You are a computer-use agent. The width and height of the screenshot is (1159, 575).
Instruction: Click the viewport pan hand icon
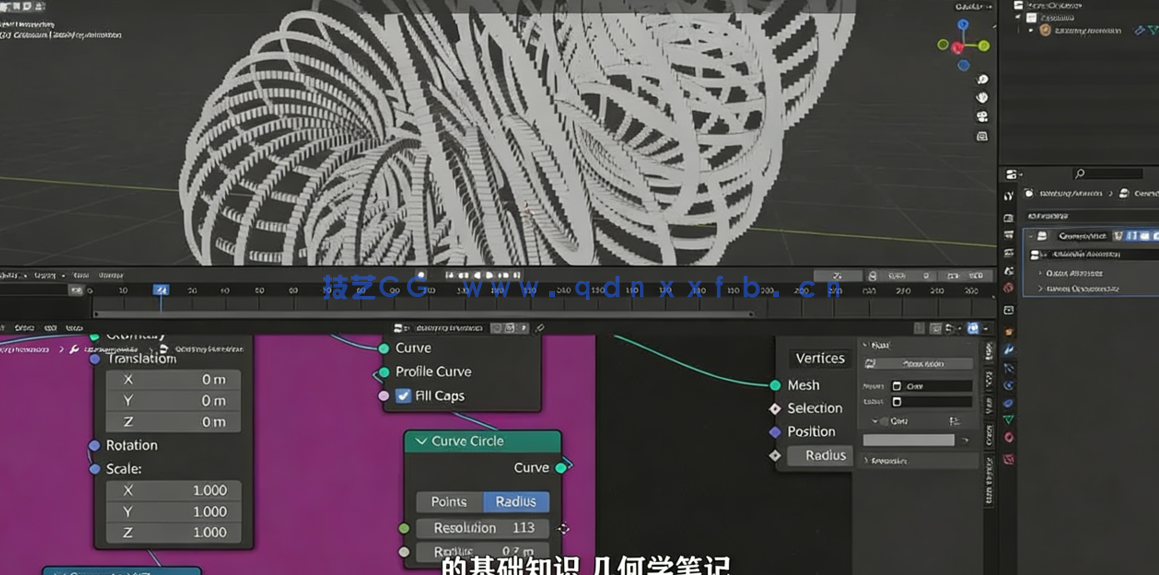[982, 98]
